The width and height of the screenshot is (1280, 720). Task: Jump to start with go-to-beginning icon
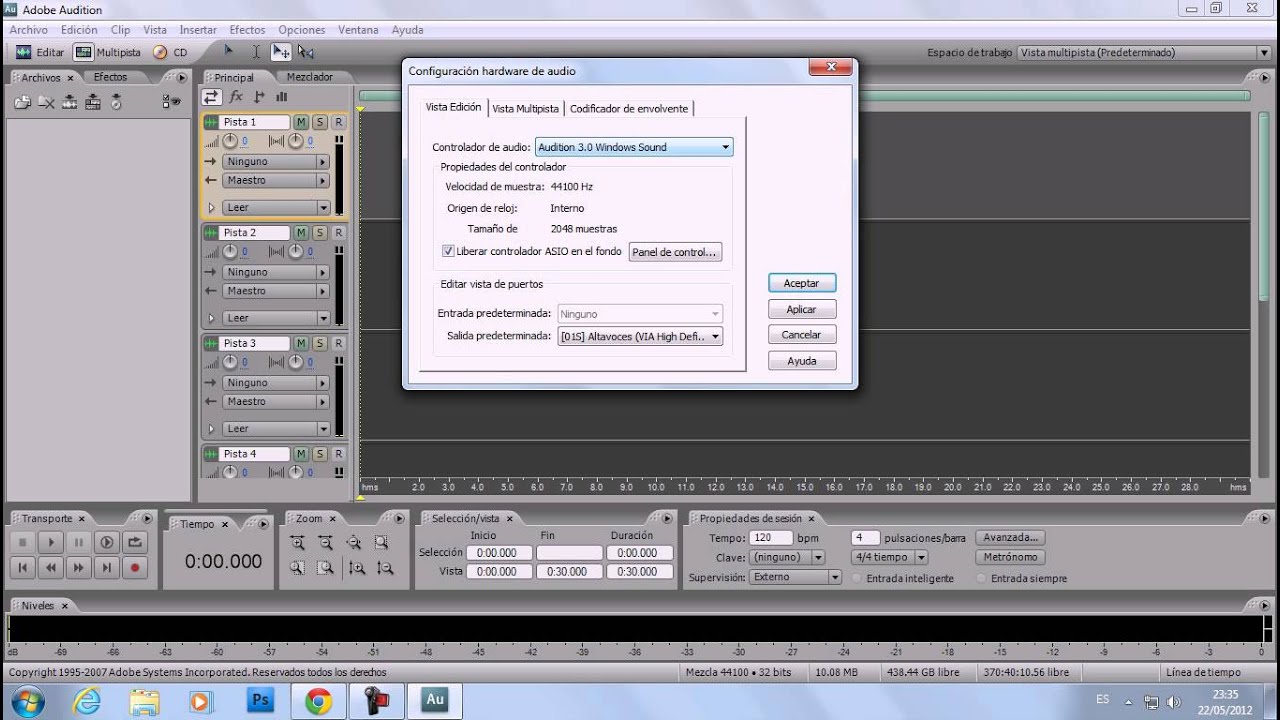coord(22,567)
